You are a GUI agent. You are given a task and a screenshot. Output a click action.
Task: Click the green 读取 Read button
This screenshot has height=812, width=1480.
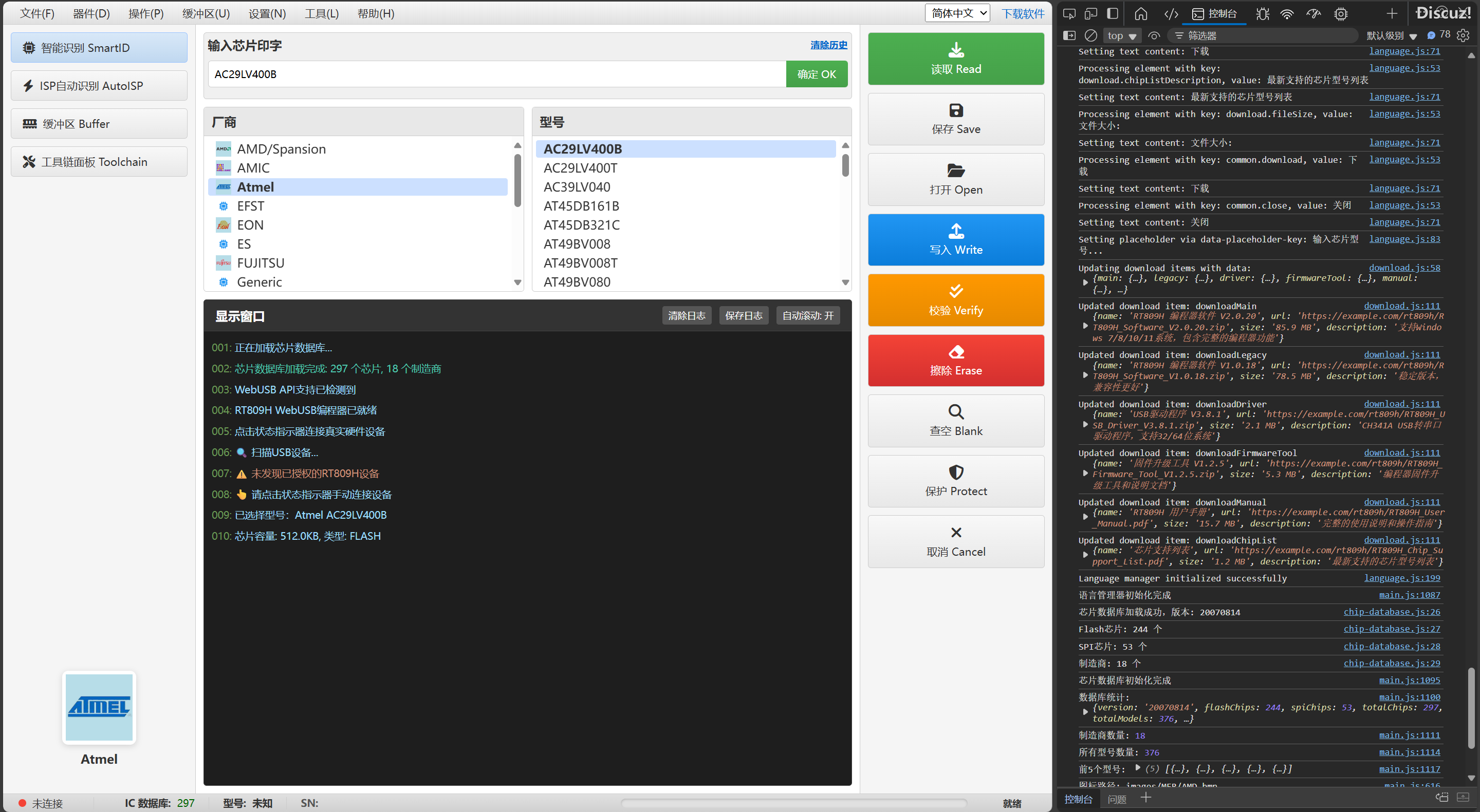pyautogui.click(x=955, y=59)
